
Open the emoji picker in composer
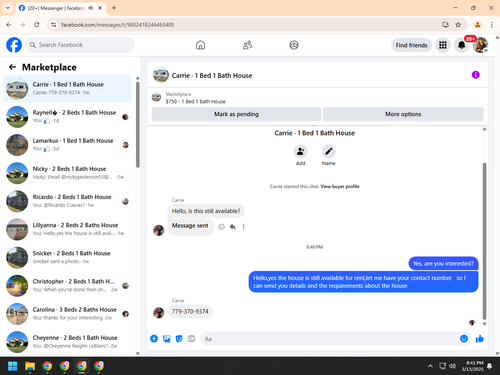click(464, 339)
